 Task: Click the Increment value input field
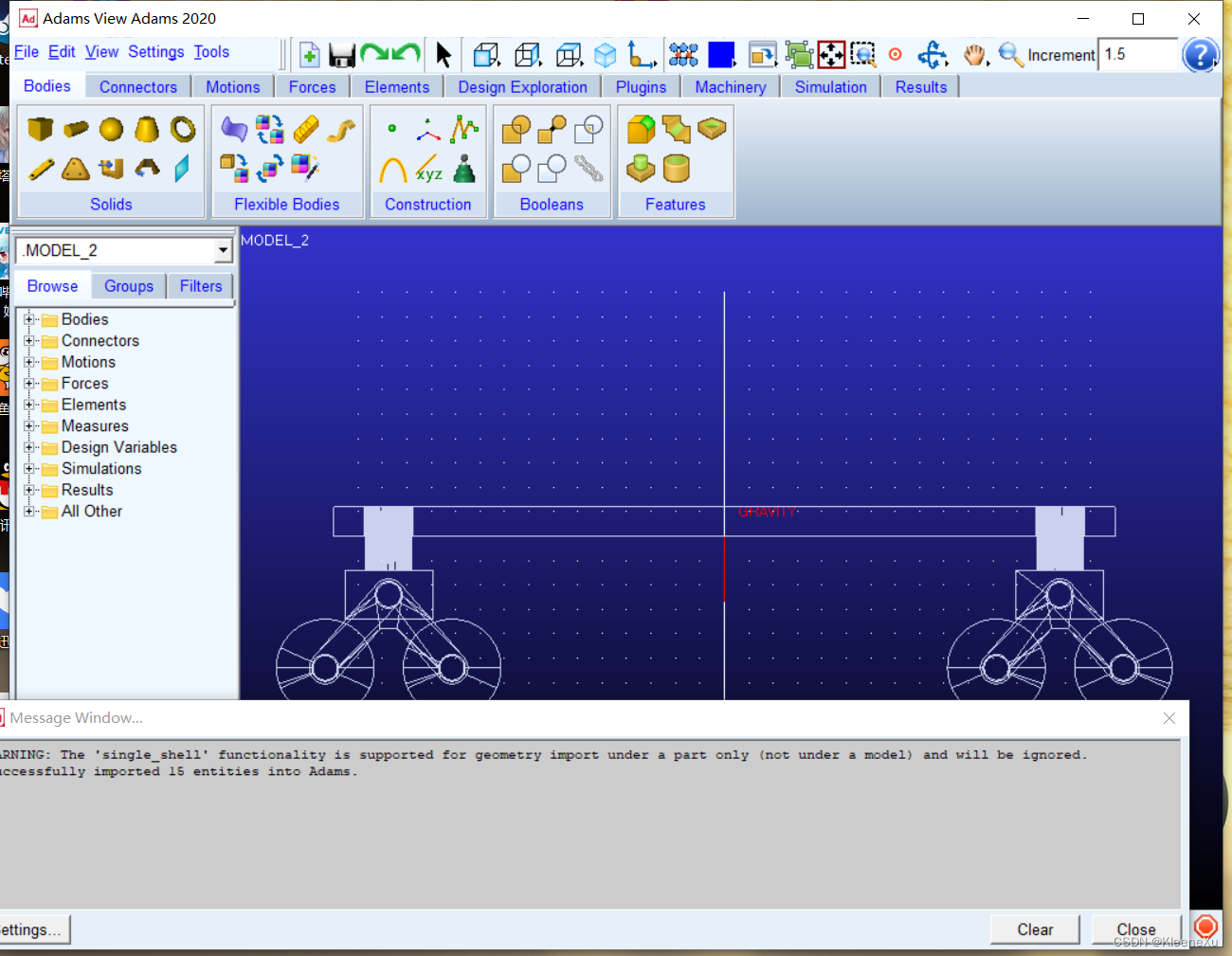1138,55
